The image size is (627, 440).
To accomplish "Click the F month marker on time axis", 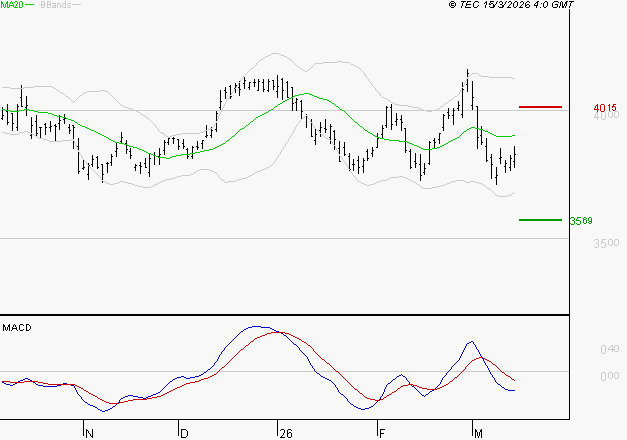I will click(382, 434).
